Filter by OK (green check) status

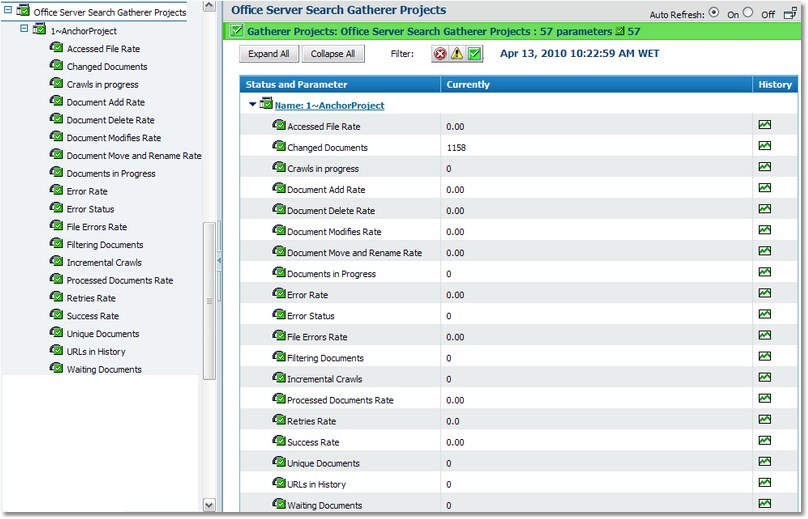point(475,54)
